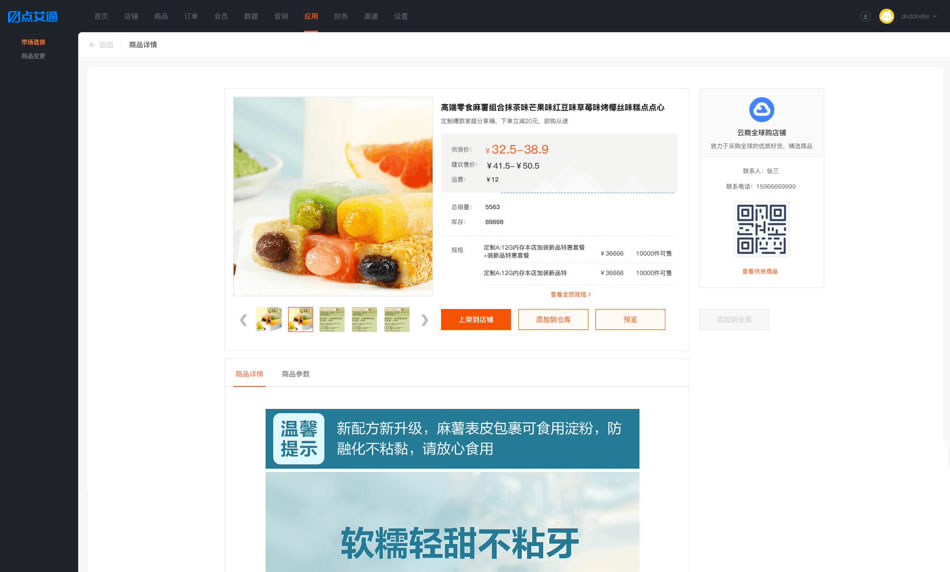Open the dodobebe account dropdown
The height and width of the screenshot is (572, 950).
(918, 16)
